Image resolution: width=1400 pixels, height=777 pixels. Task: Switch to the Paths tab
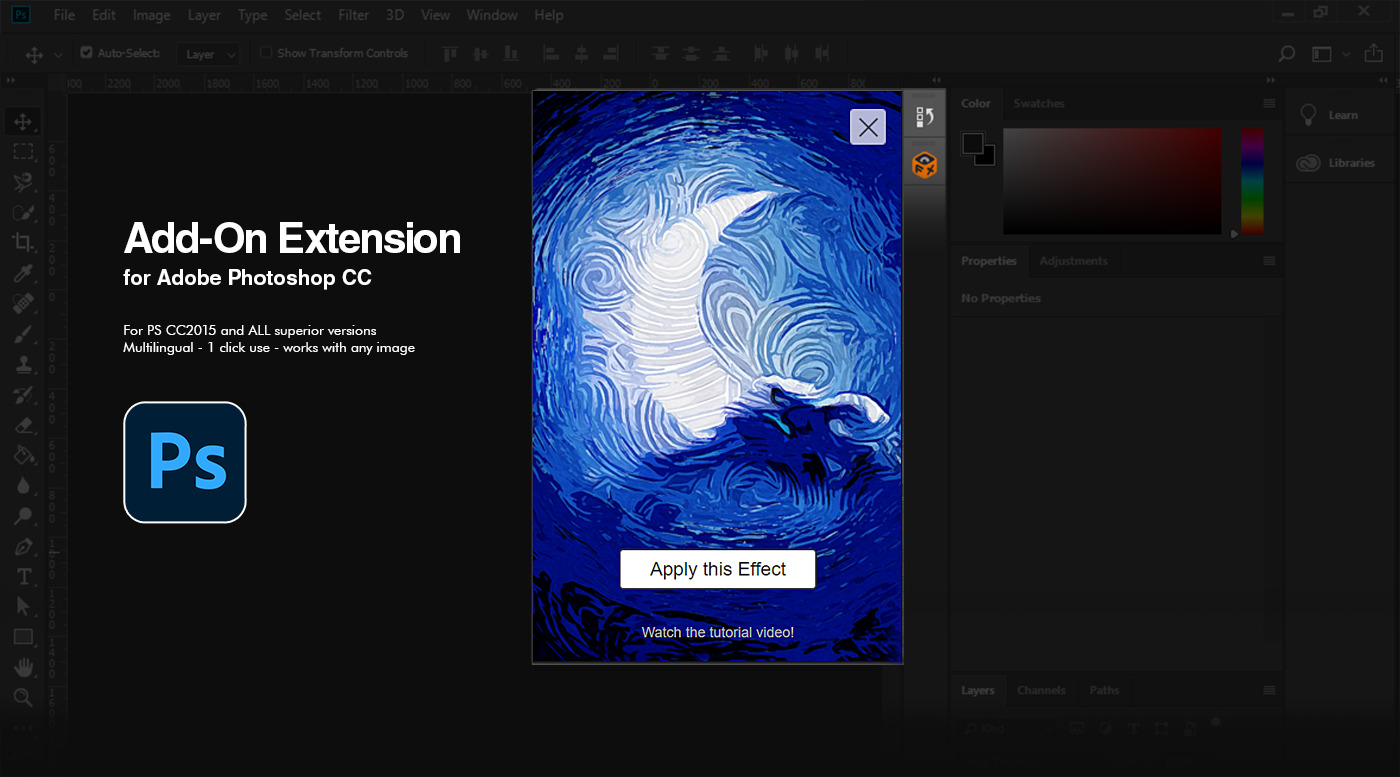point(1104,690)
